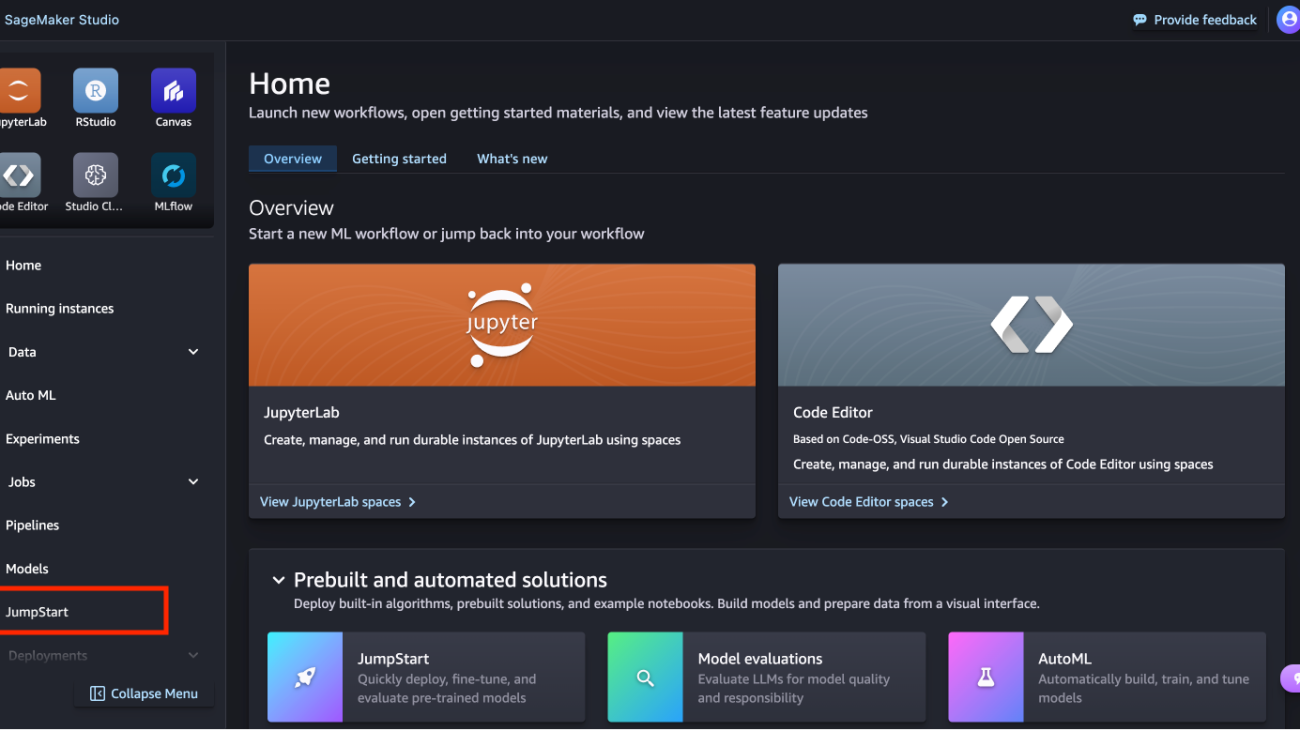Viewport: 1300px width, 731px height.
Task: Open the Studio Classic app icon
Action: point(95,176)
